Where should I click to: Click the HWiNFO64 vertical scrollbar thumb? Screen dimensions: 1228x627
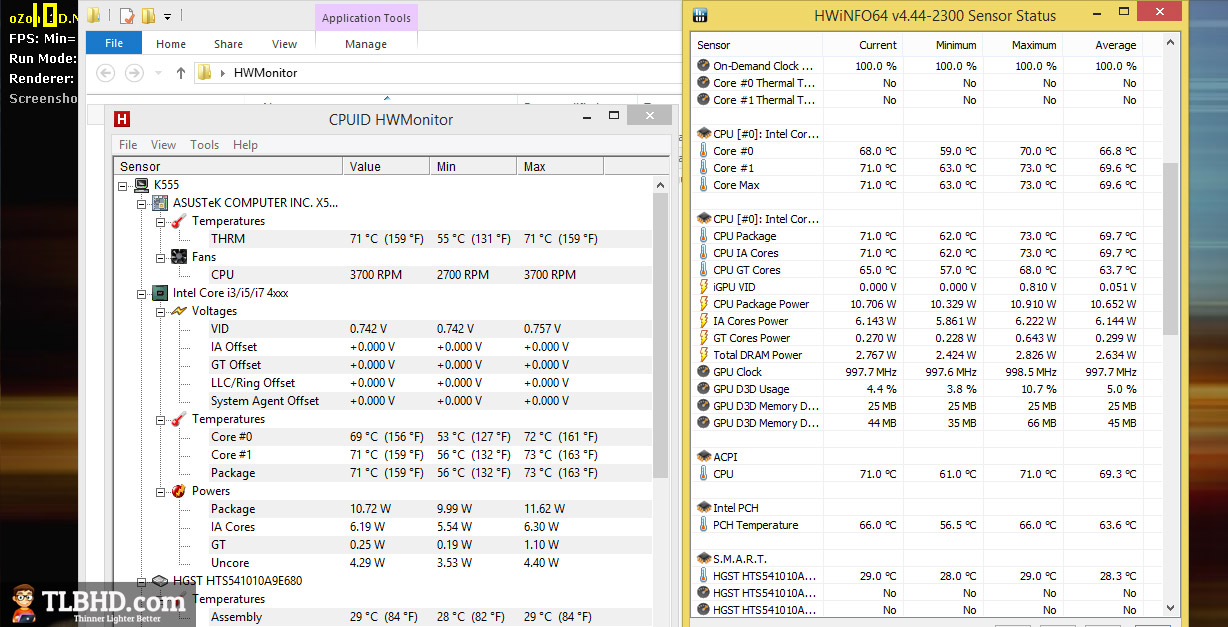[x=1170, y=249]
